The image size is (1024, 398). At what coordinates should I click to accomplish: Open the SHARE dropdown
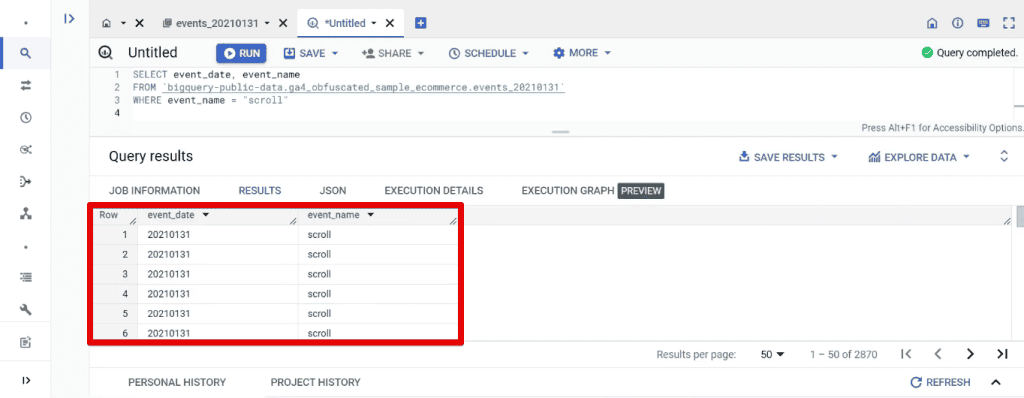(392, 54)
